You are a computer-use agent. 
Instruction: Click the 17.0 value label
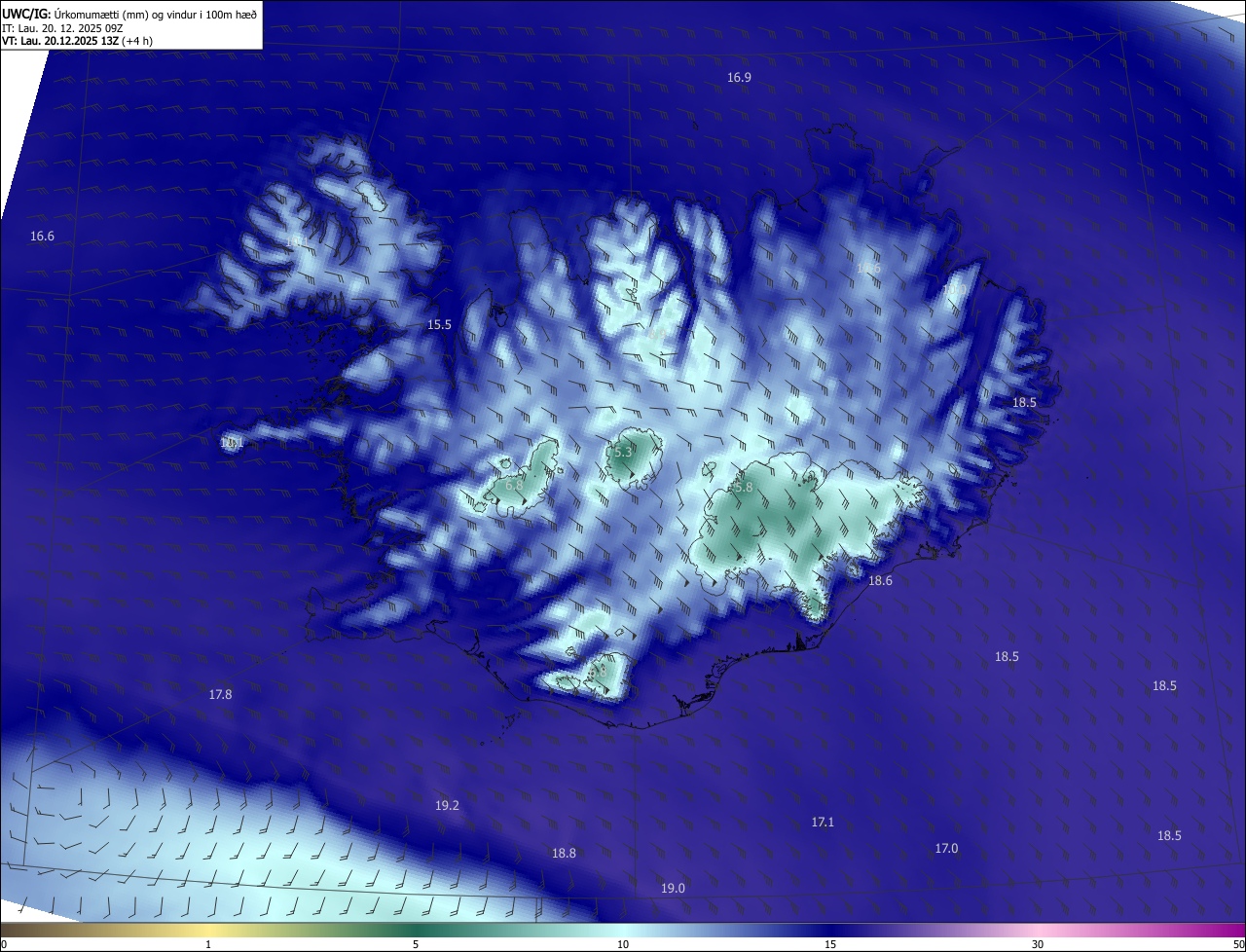[946, 848]
